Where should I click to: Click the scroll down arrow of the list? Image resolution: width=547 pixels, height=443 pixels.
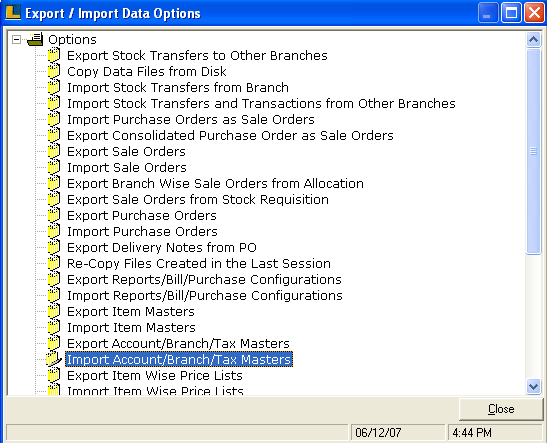click(x=533, y=386)
